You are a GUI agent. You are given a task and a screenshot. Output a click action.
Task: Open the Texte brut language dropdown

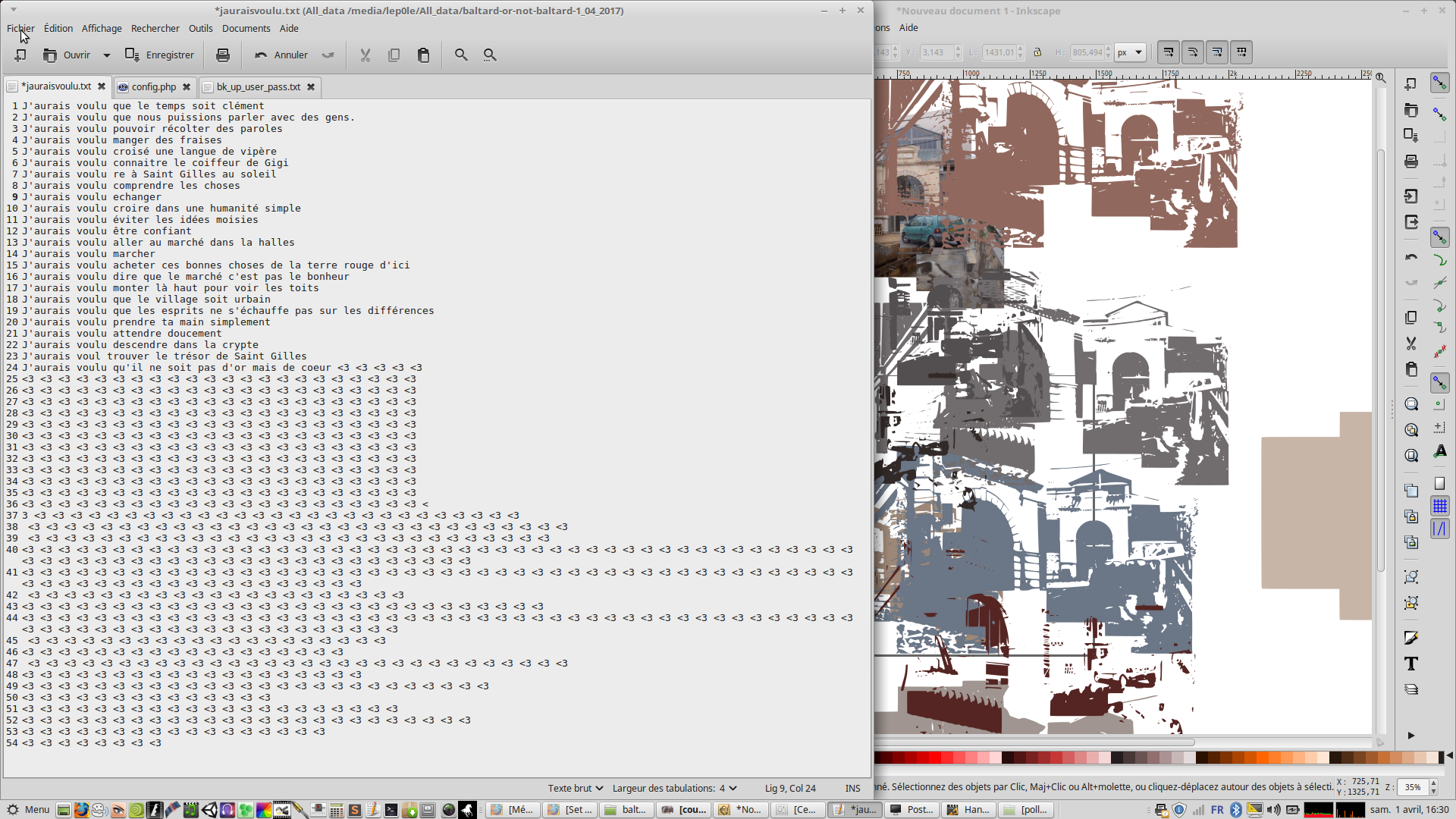pyautogui.click(x=576, y=788)
